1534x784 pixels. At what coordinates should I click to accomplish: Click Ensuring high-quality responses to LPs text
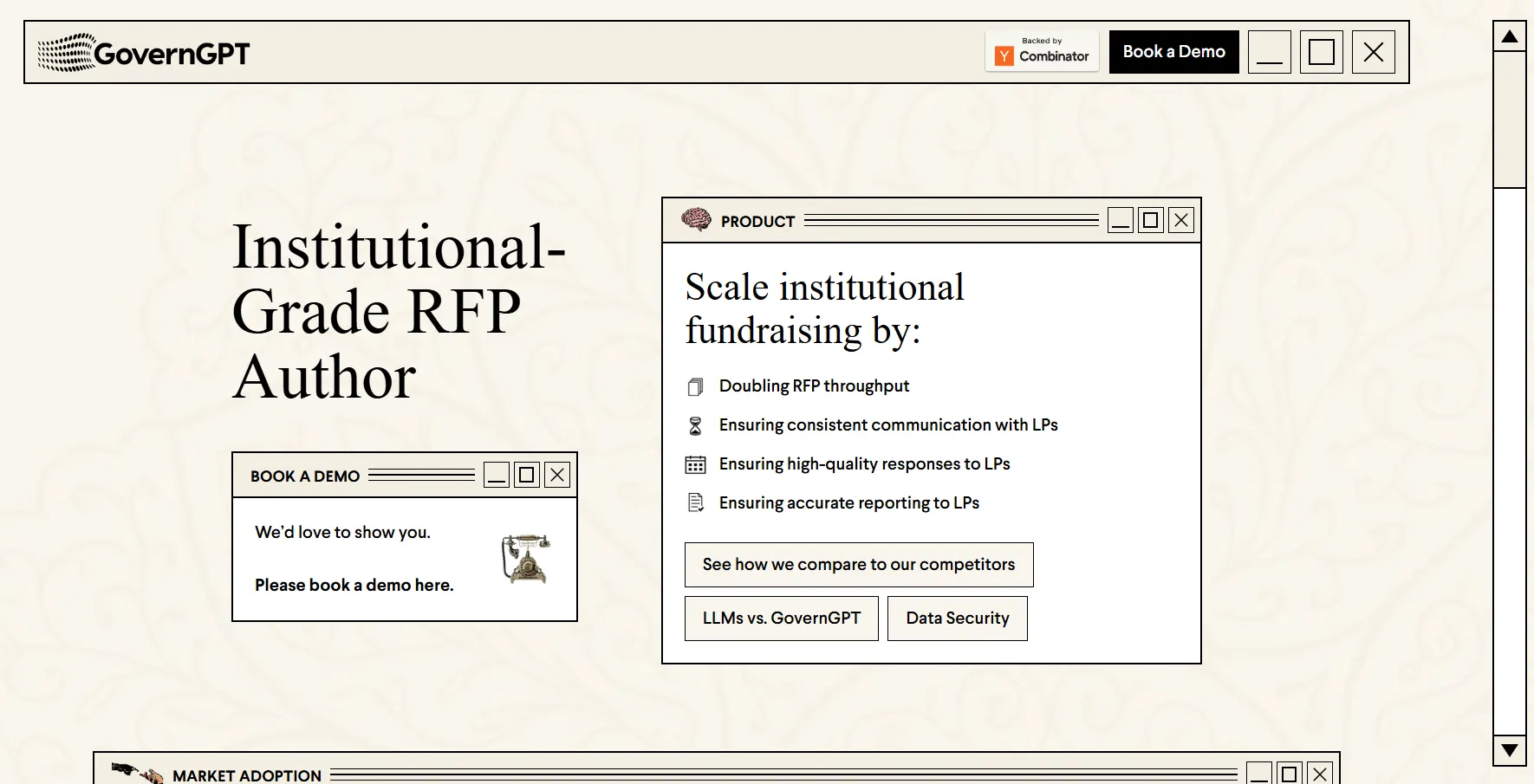pos(865,464)
